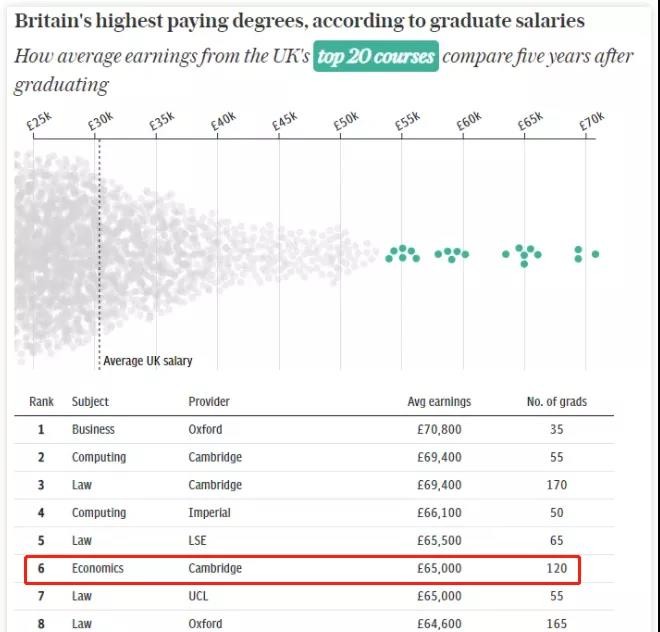
Task: Select the Rank column header
Action: point(41,401)
